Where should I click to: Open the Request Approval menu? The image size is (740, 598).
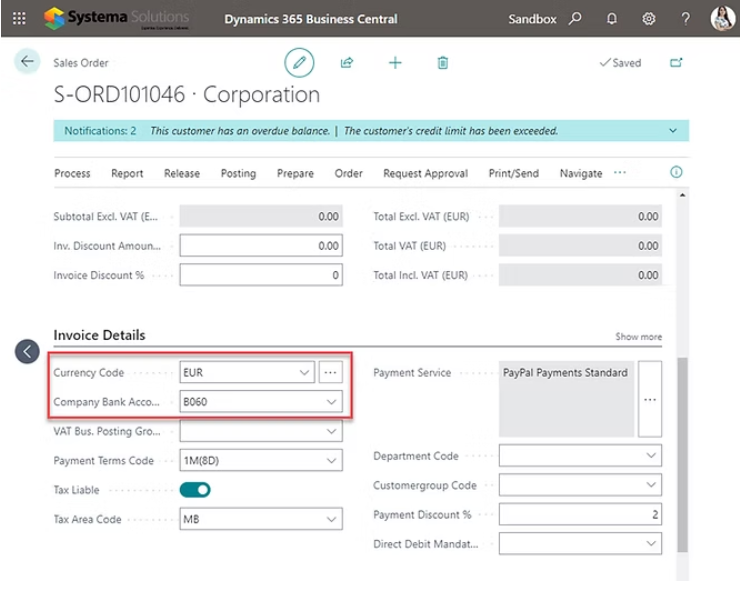tap(425, 173)
